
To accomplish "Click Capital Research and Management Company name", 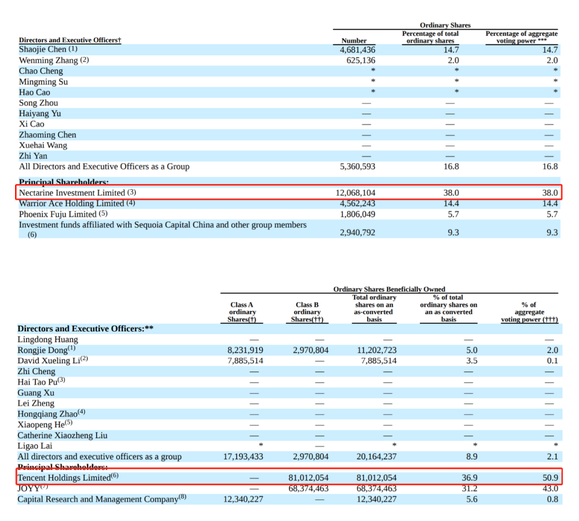I will coord(102,499).
